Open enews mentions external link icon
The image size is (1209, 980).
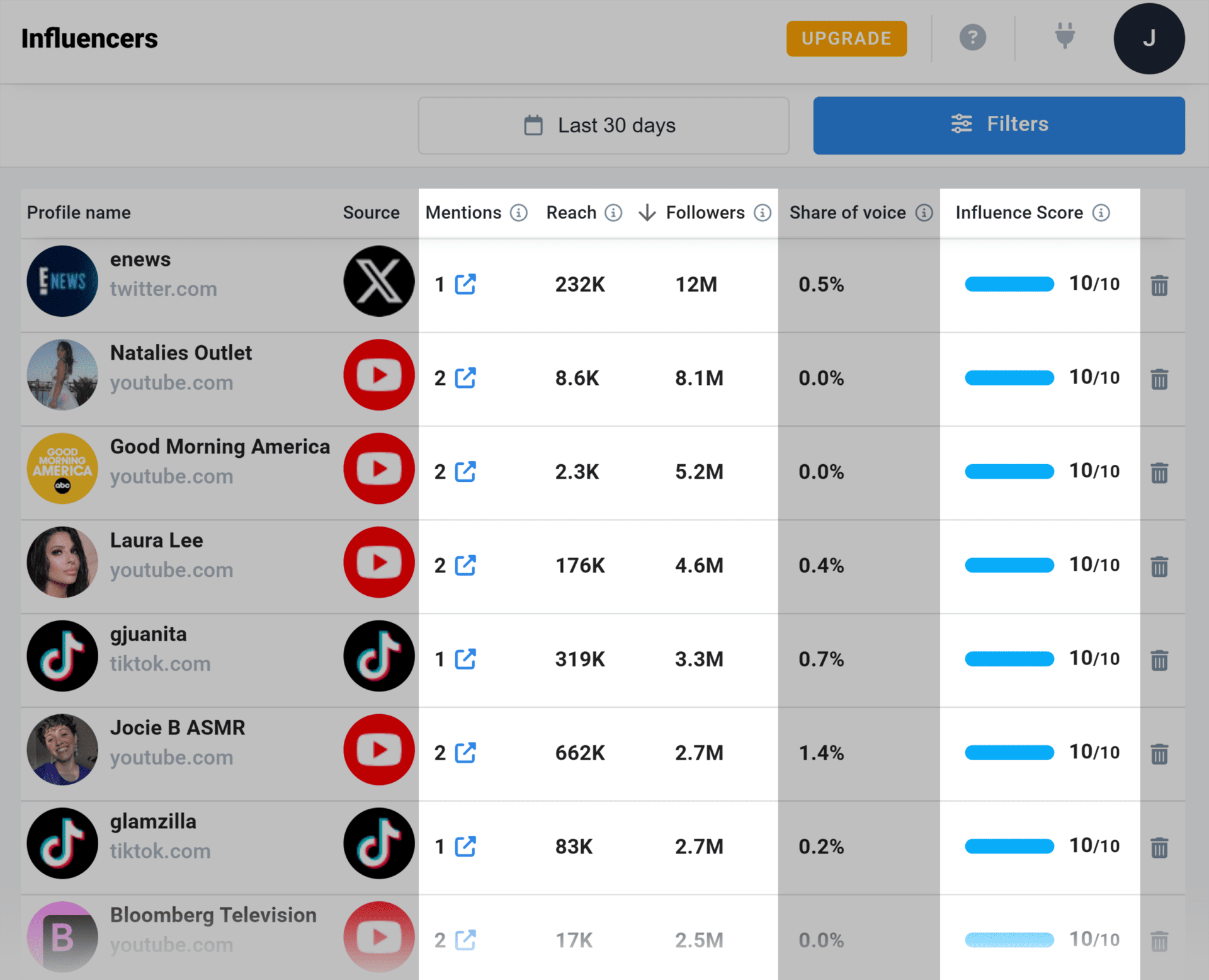point(465,284)
